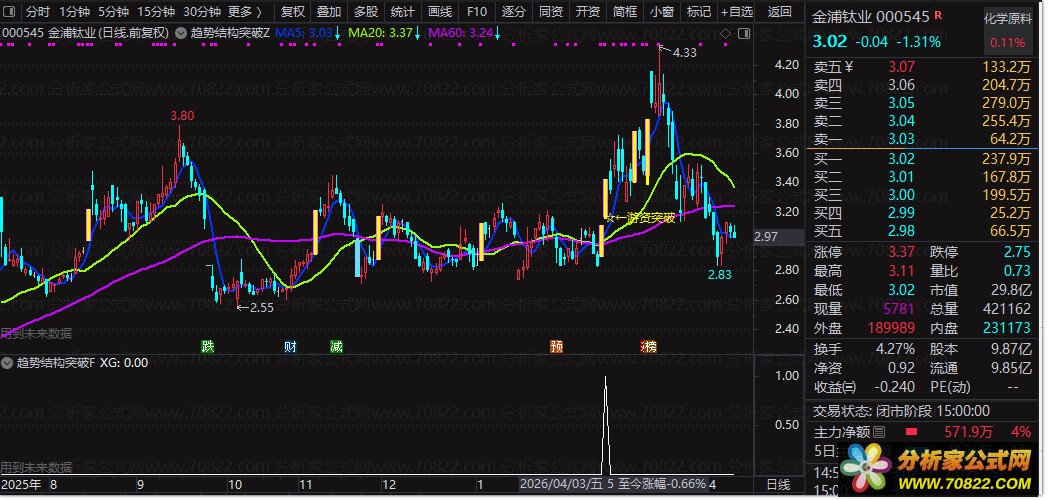The height and width of the screenshot is (500, 1048).
Task: Click the 统计 statistics button
Action: [x=402, y=11]
